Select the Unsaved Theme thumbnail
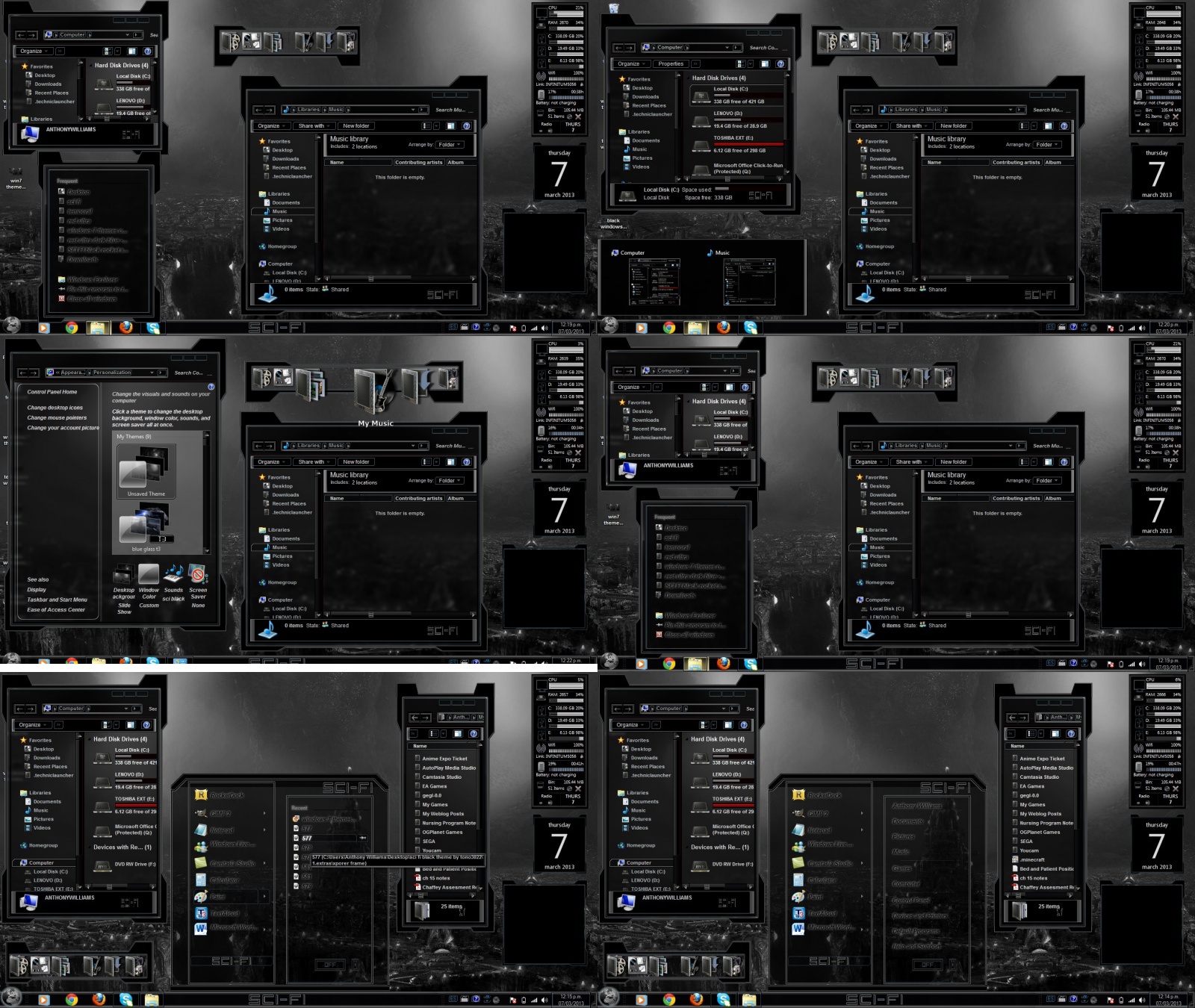Image resolution: width=1195 pixels, height=1008 pixels. point(146,471)
